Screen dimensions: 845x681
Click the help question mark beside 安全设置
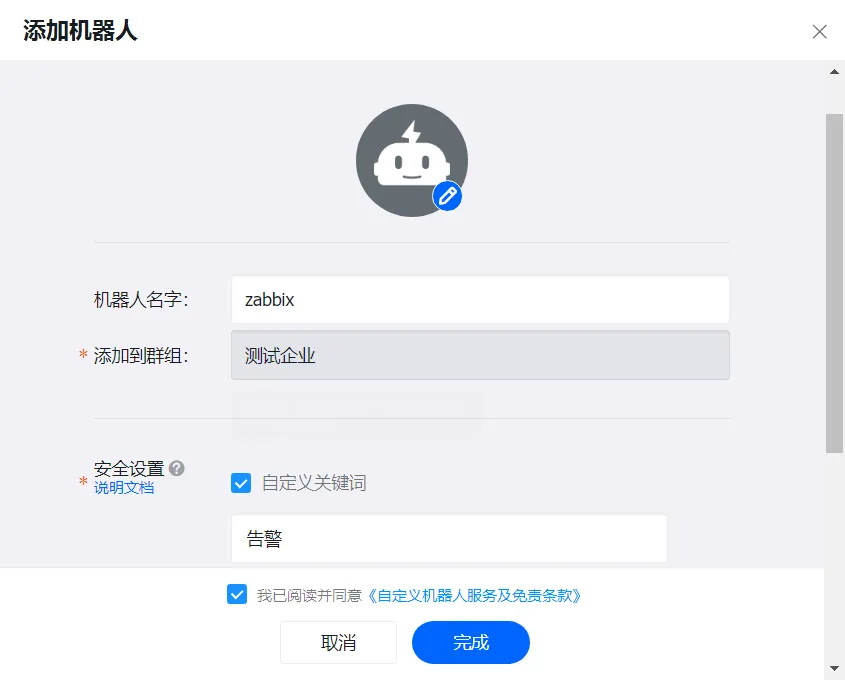pos(176,468)
